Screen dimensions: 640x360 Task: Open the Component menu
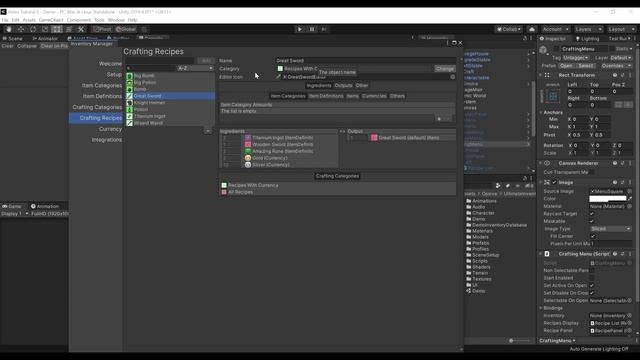point(79,20)
